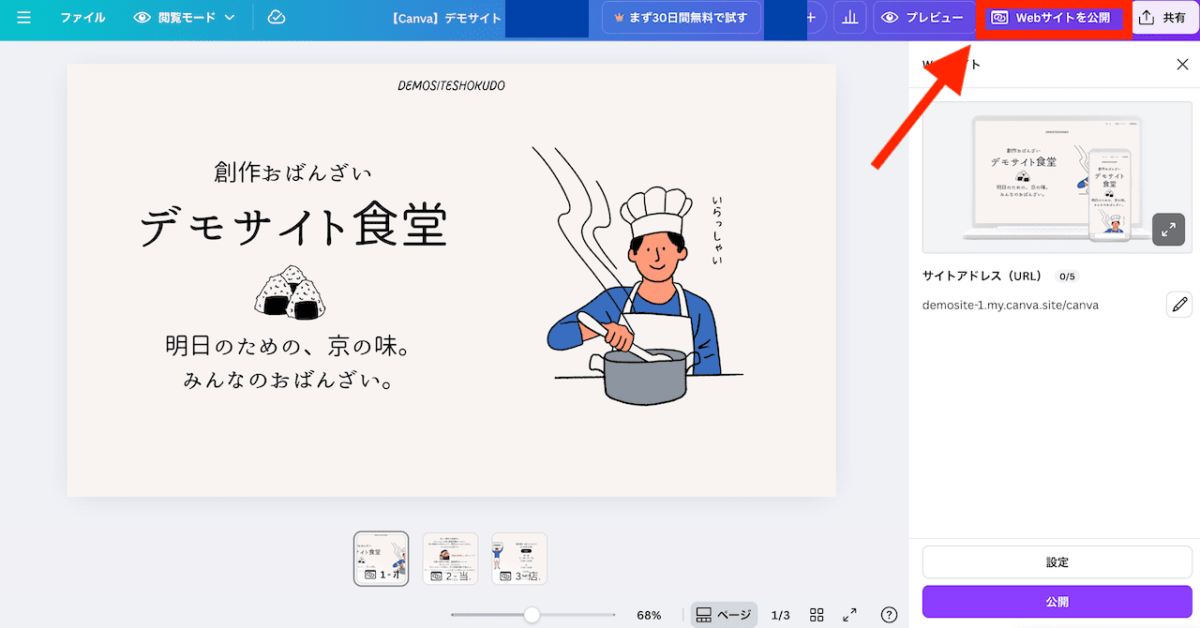Edit site address with pencil icon
Screen dimensions: 1200x628
tap(1179, 305)
